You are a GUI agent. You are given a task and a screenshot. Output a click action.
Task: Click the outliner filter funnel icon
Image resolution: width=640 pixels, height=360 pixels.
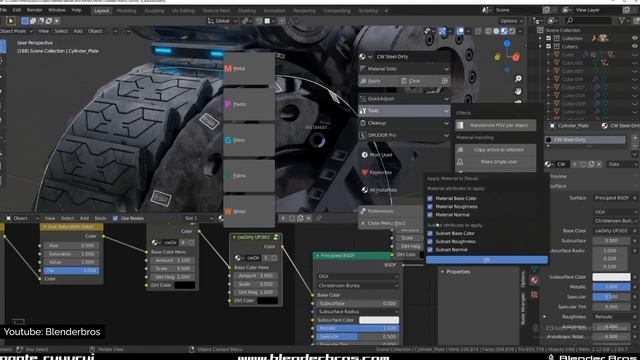622,20
